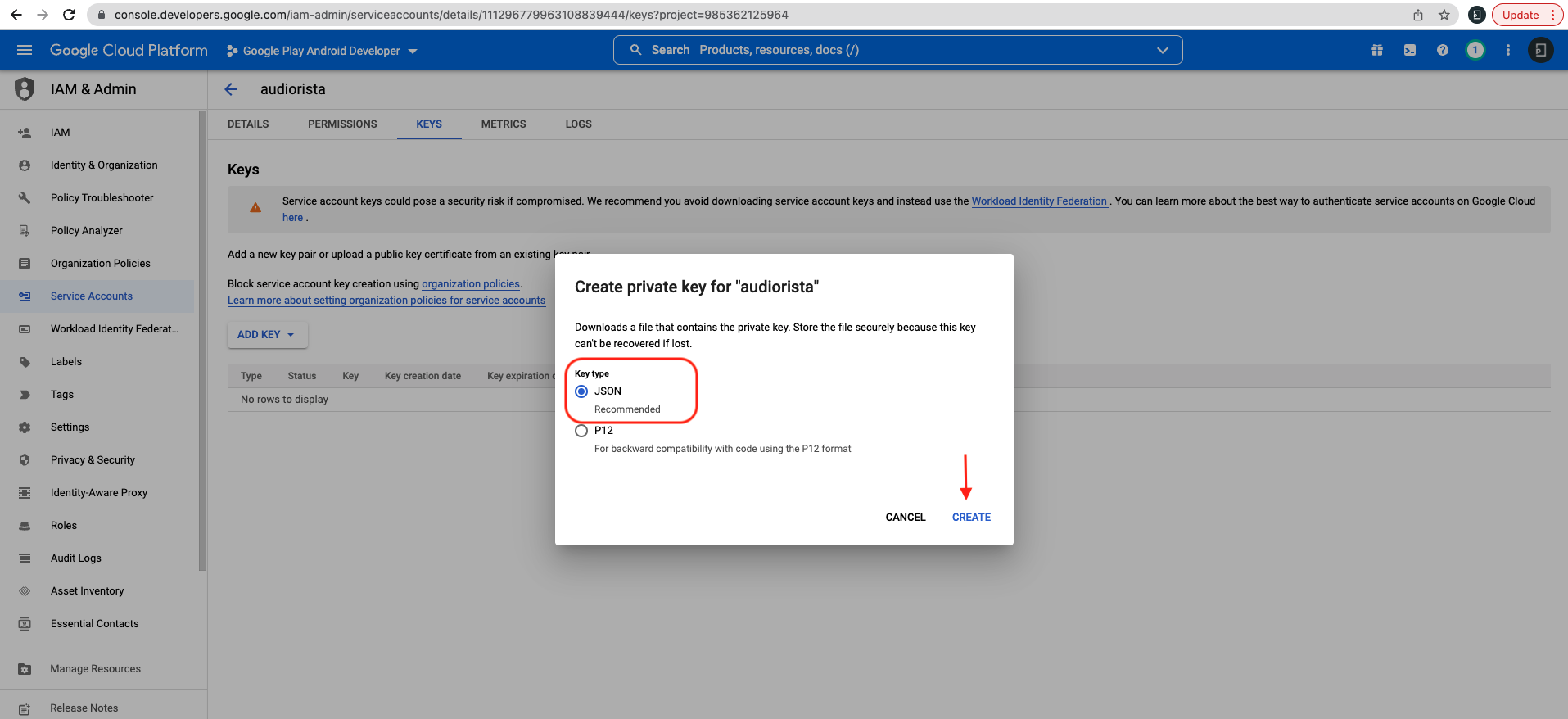Click the share page icon in address bar
The width and height of the screenshot is (1568, 719).
pos(1418,15)
